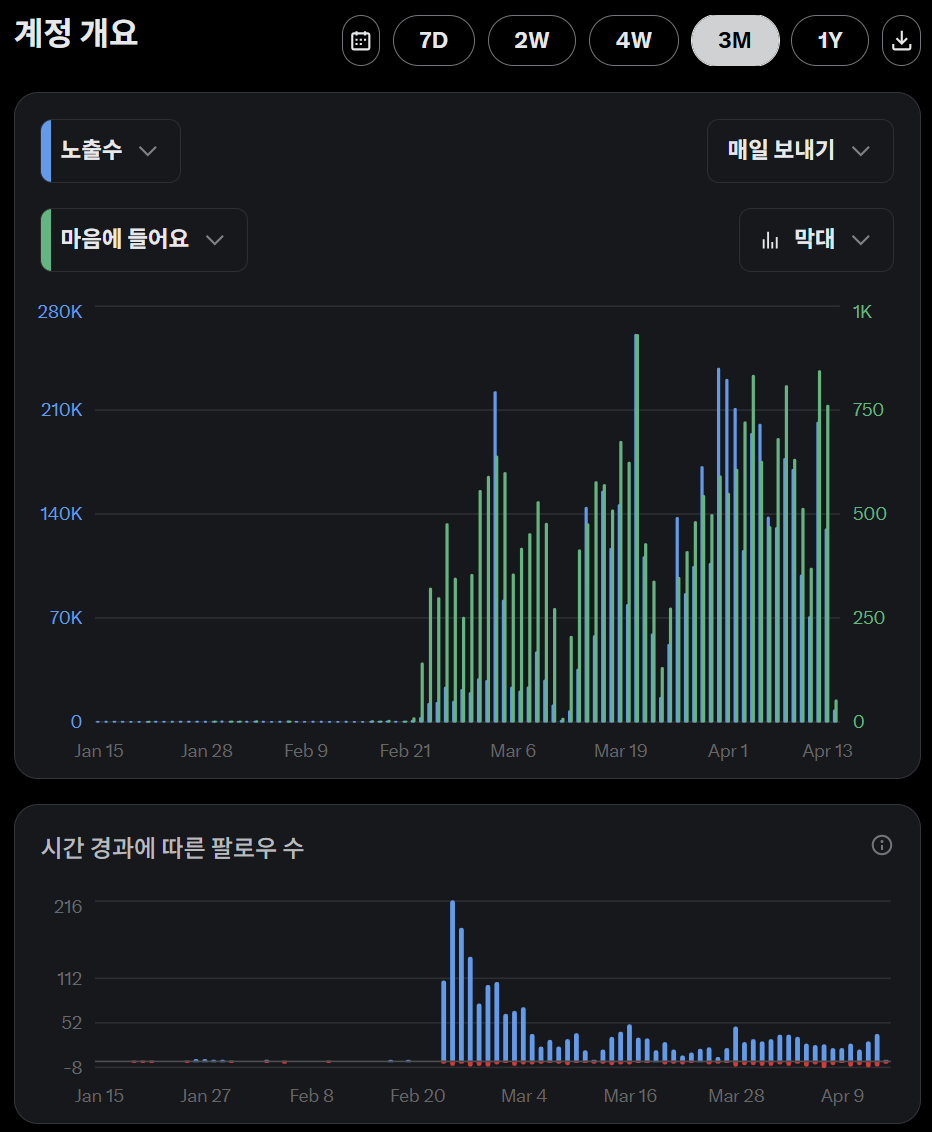Click the green 1K axis label
932x1132 pixels.
(x=862, y=312)
